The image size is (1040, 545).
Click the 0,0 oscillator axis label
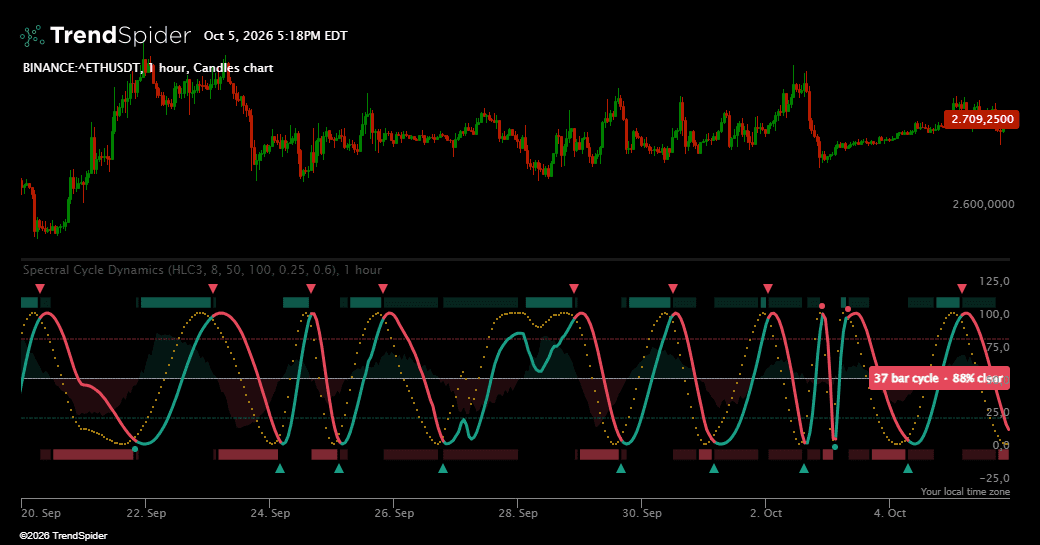(x=1001, y=445)
